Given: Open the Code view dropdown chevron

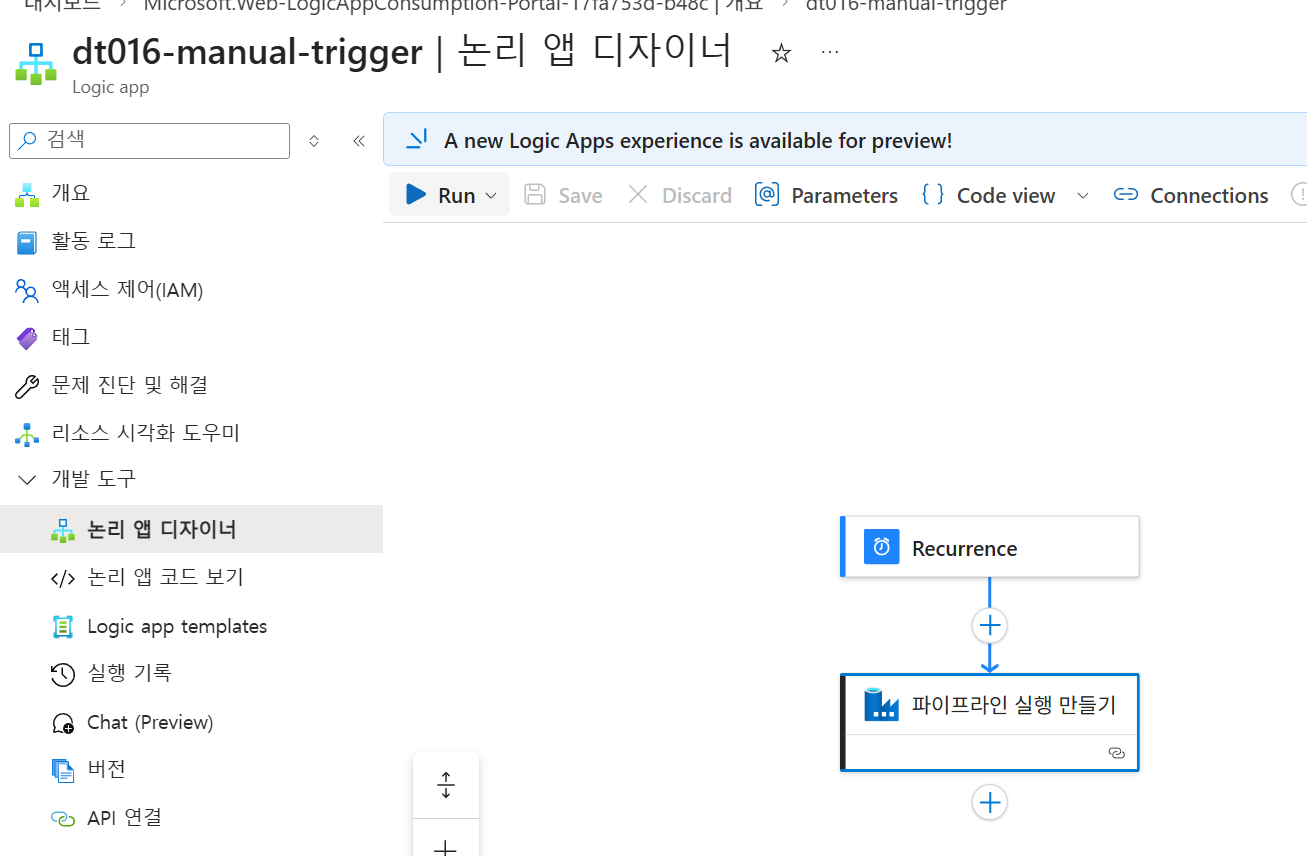Looking at the screenshot, I should click(x=1082, y=195).
